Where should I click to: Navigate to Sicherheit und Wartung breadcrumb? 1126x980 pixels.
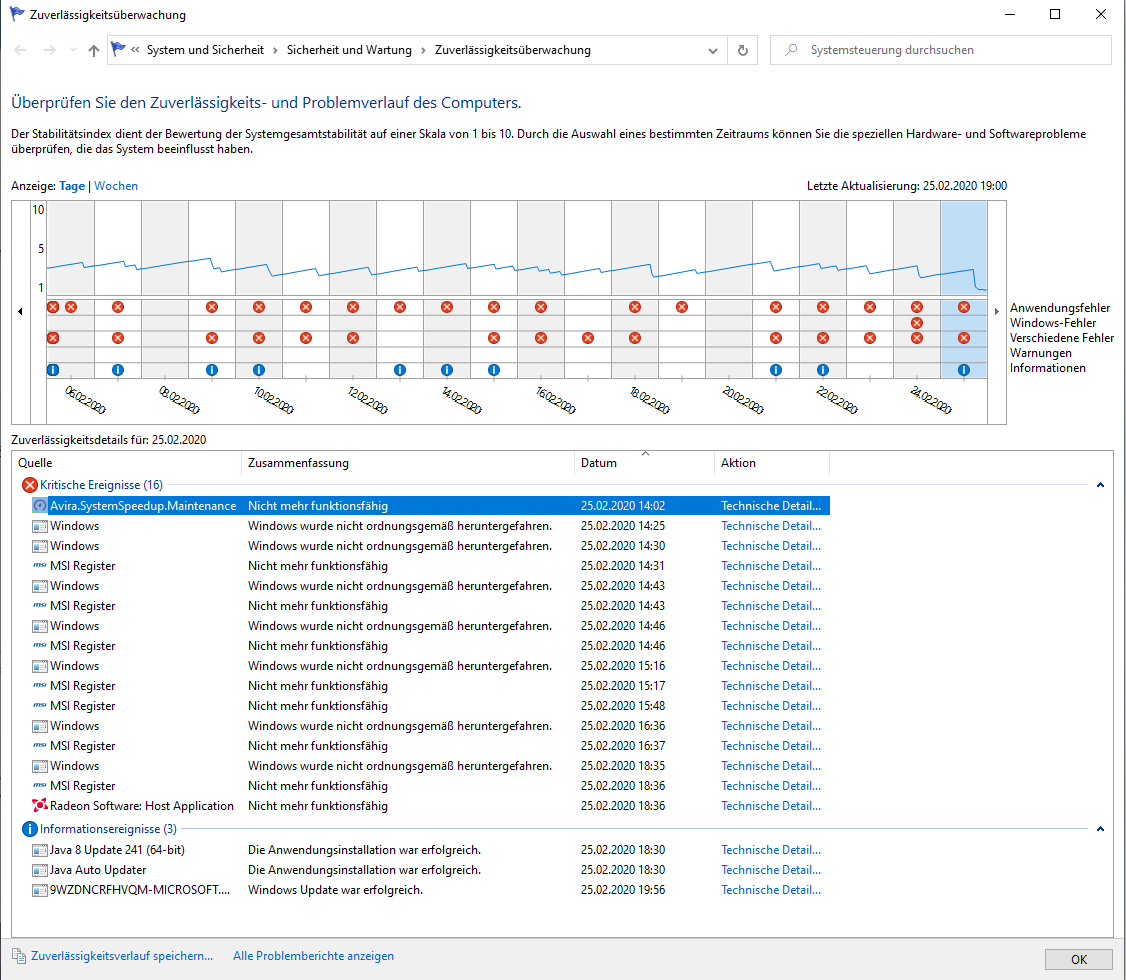click(x=349, y=50)
